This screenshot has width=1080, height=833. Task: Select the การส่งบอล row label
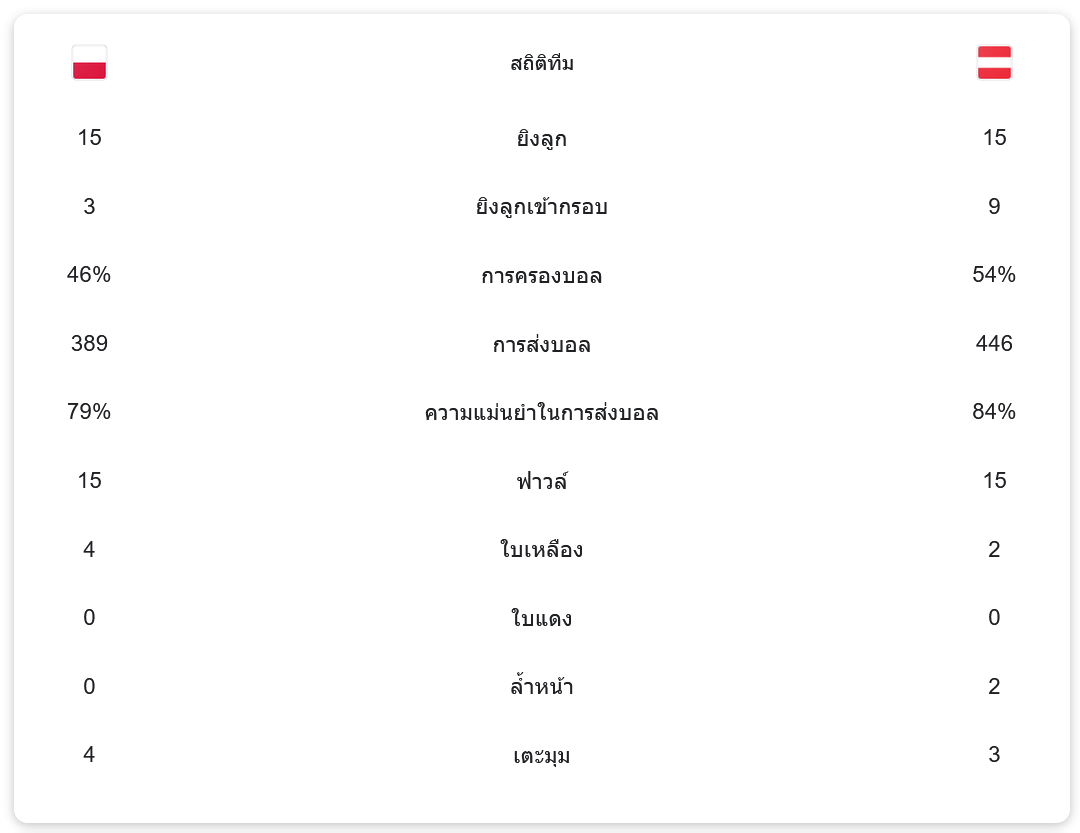click(x=542, y=345)
